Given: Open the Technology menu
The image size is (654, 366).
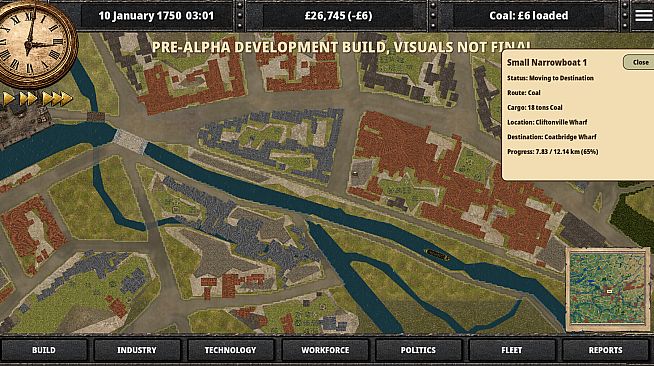Looking at the screenshot, I should (230, 350).
